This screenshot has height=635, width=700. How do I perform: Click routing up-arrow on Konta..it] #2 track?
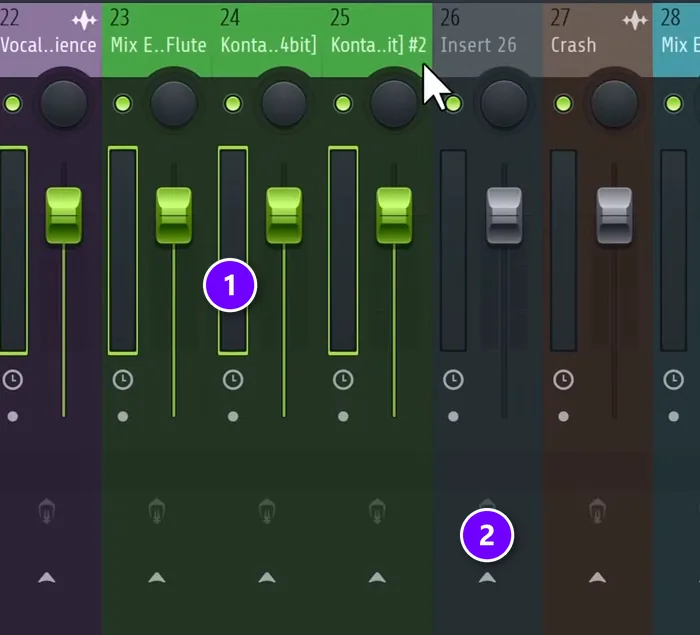click(x=377, y=578)
